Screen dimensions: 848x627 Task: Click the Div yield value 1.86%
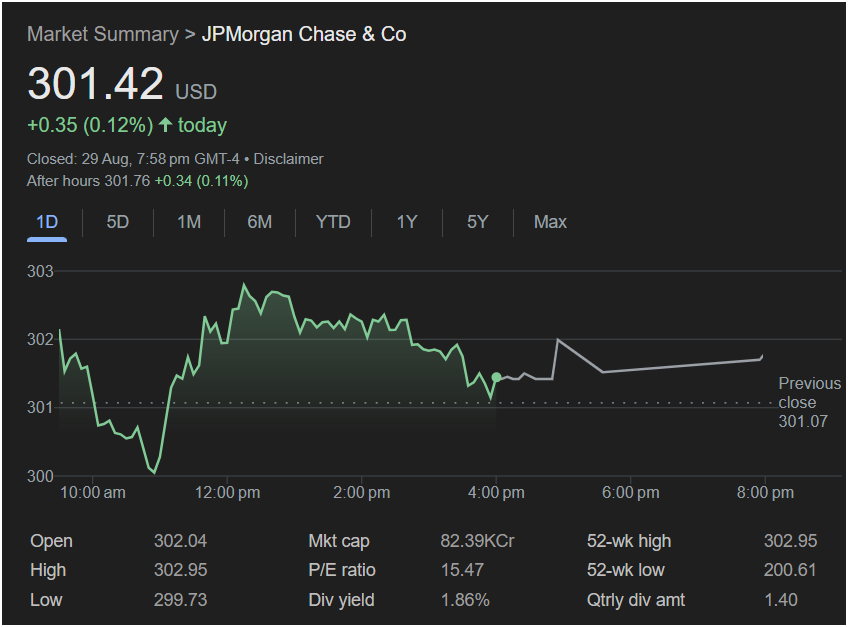tap(465, 600)
